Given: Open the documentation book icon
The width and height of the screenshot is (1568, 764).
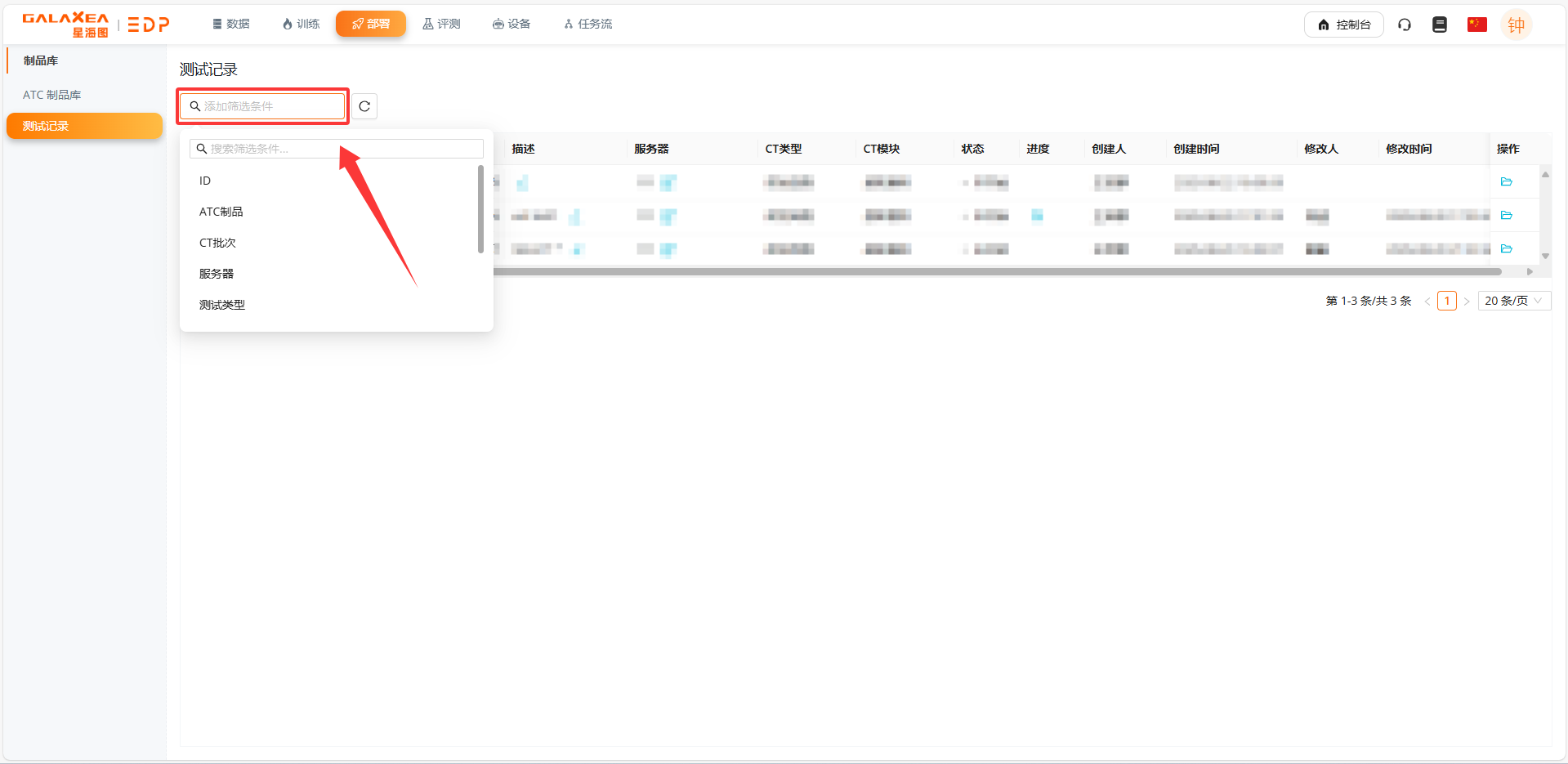Looking at the screenshot, I should pos(1440,25).
